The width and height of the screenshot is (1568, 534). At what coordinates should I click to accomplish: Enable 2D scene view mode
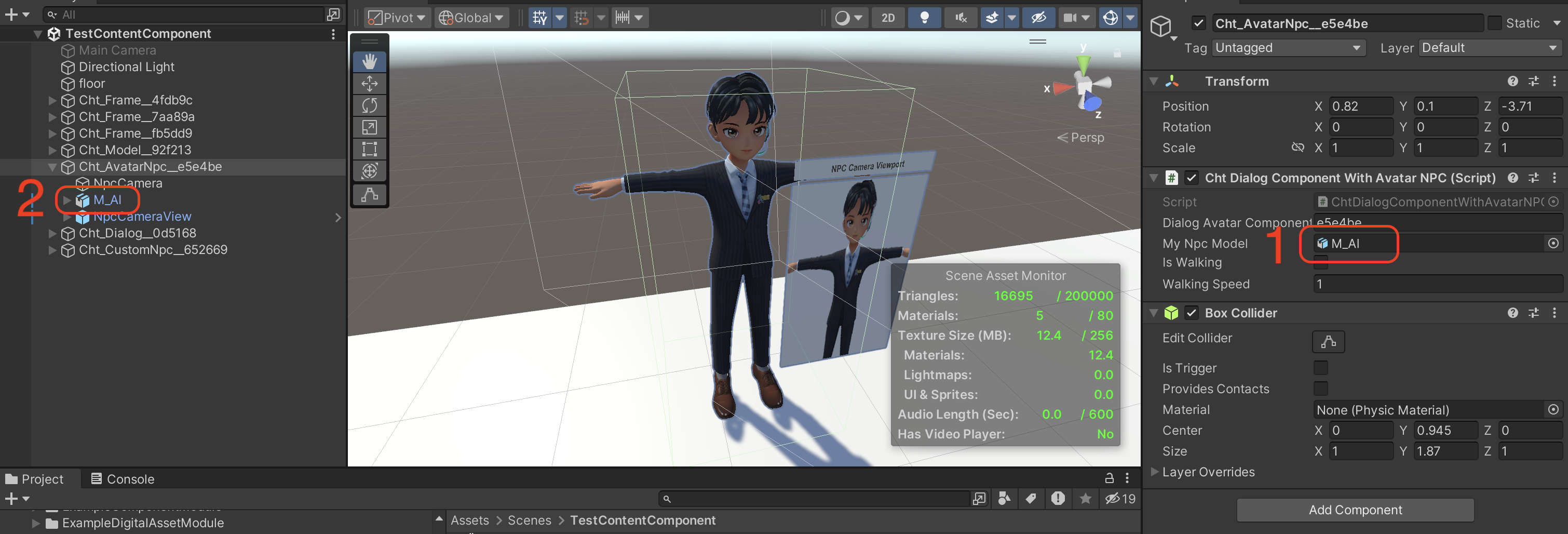coord(888,18)
